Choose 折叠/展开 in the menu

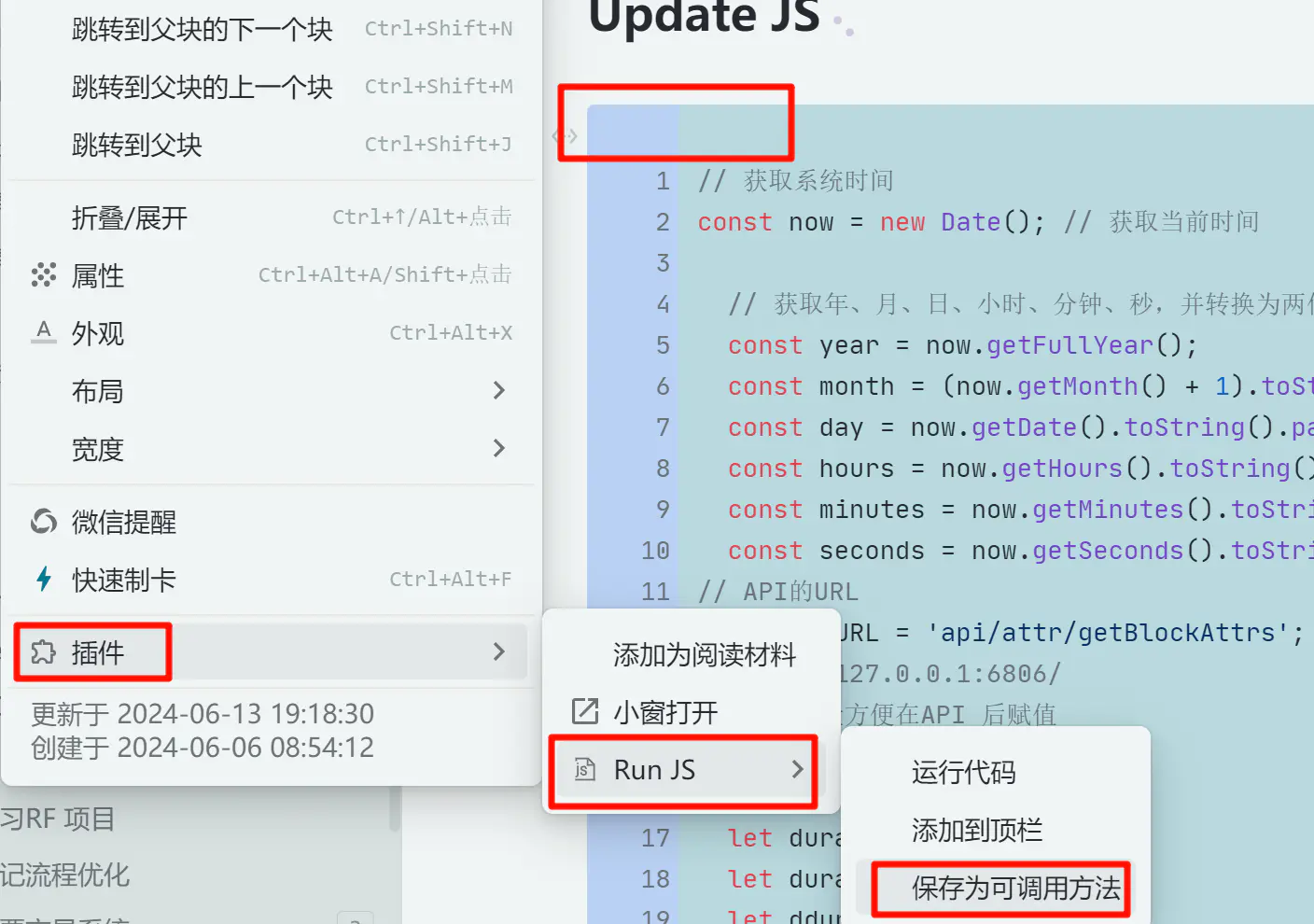coord(271,217)
